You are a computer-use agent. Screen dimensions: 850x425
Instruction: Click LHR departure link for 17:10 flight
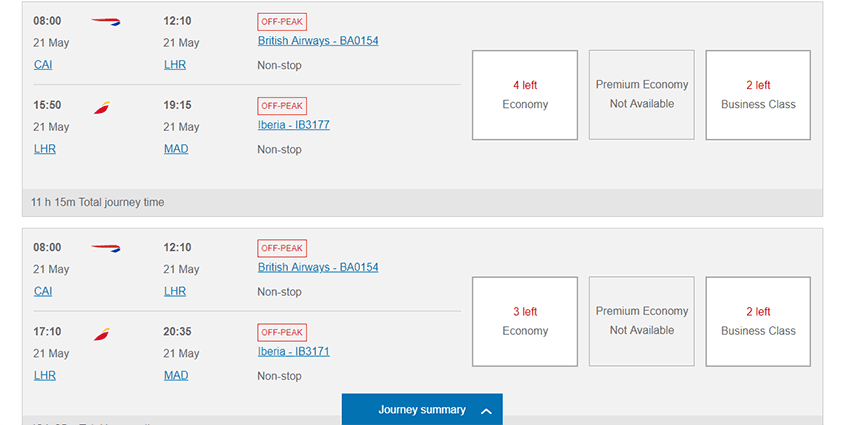tap(45, 375)
